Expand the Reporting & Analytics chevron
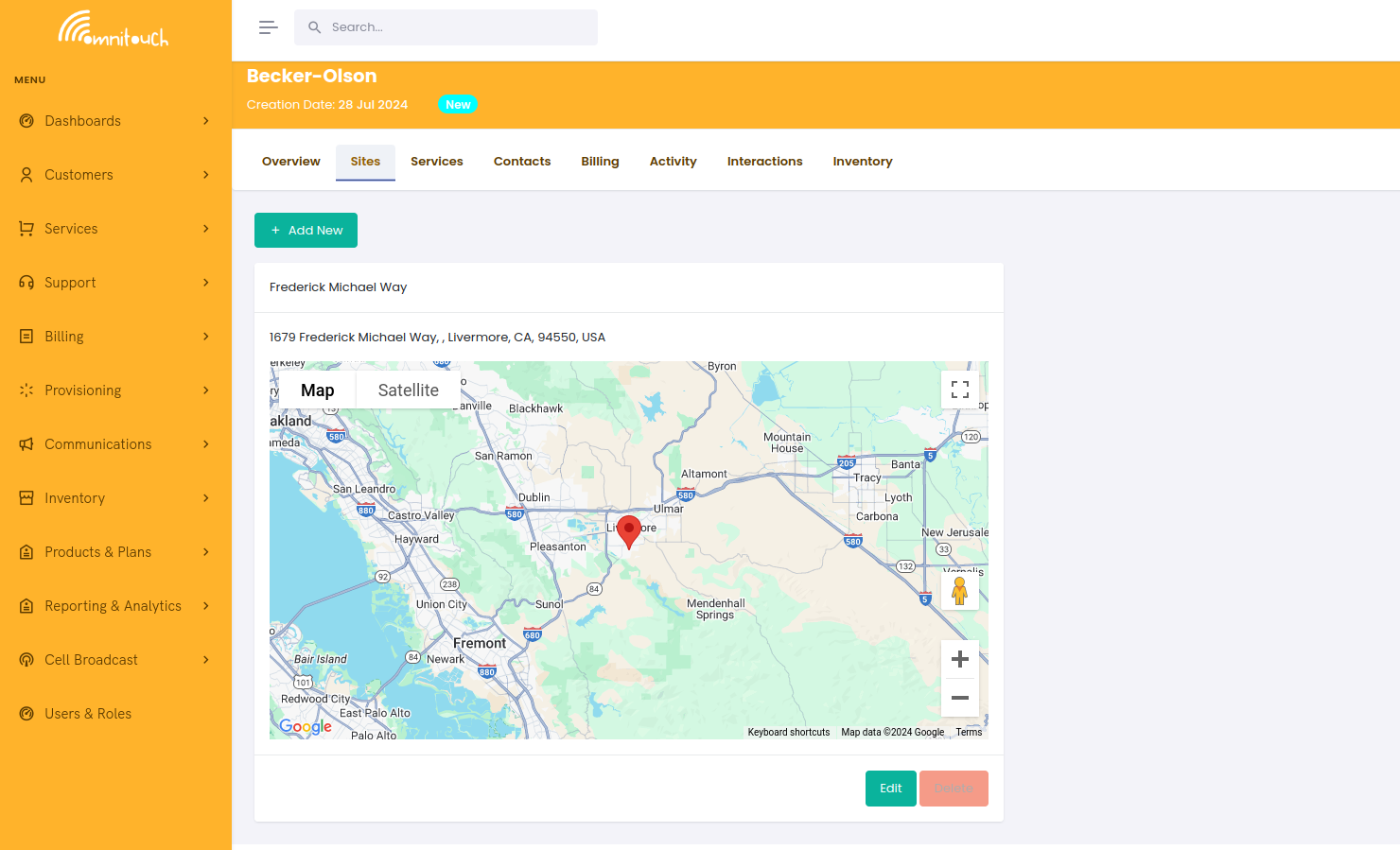 pos(206,606)
